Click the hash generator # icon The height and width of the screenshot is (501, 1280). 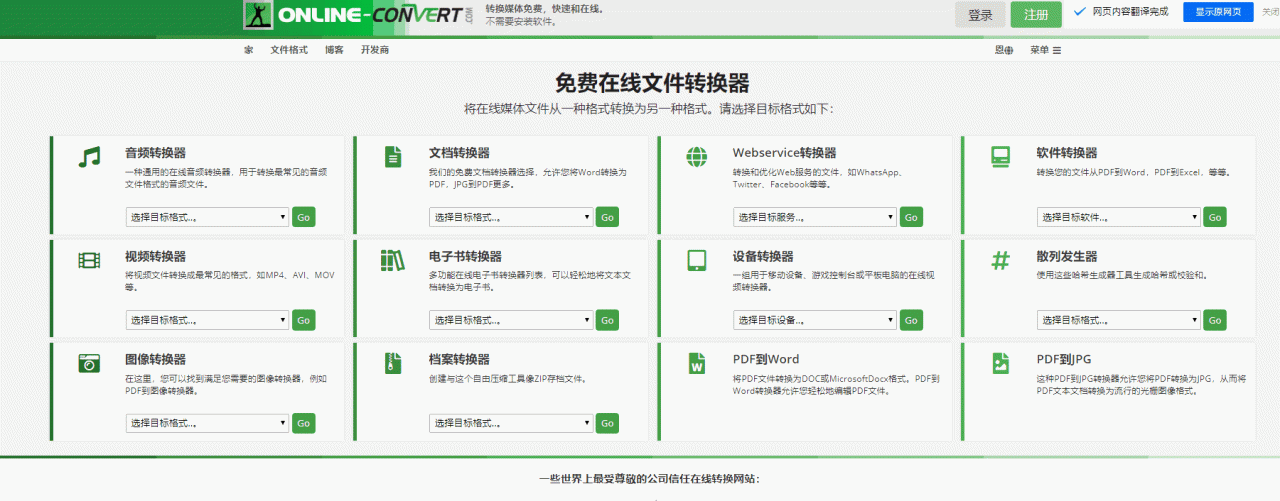pyautogui.click(x=1000, y=261)
